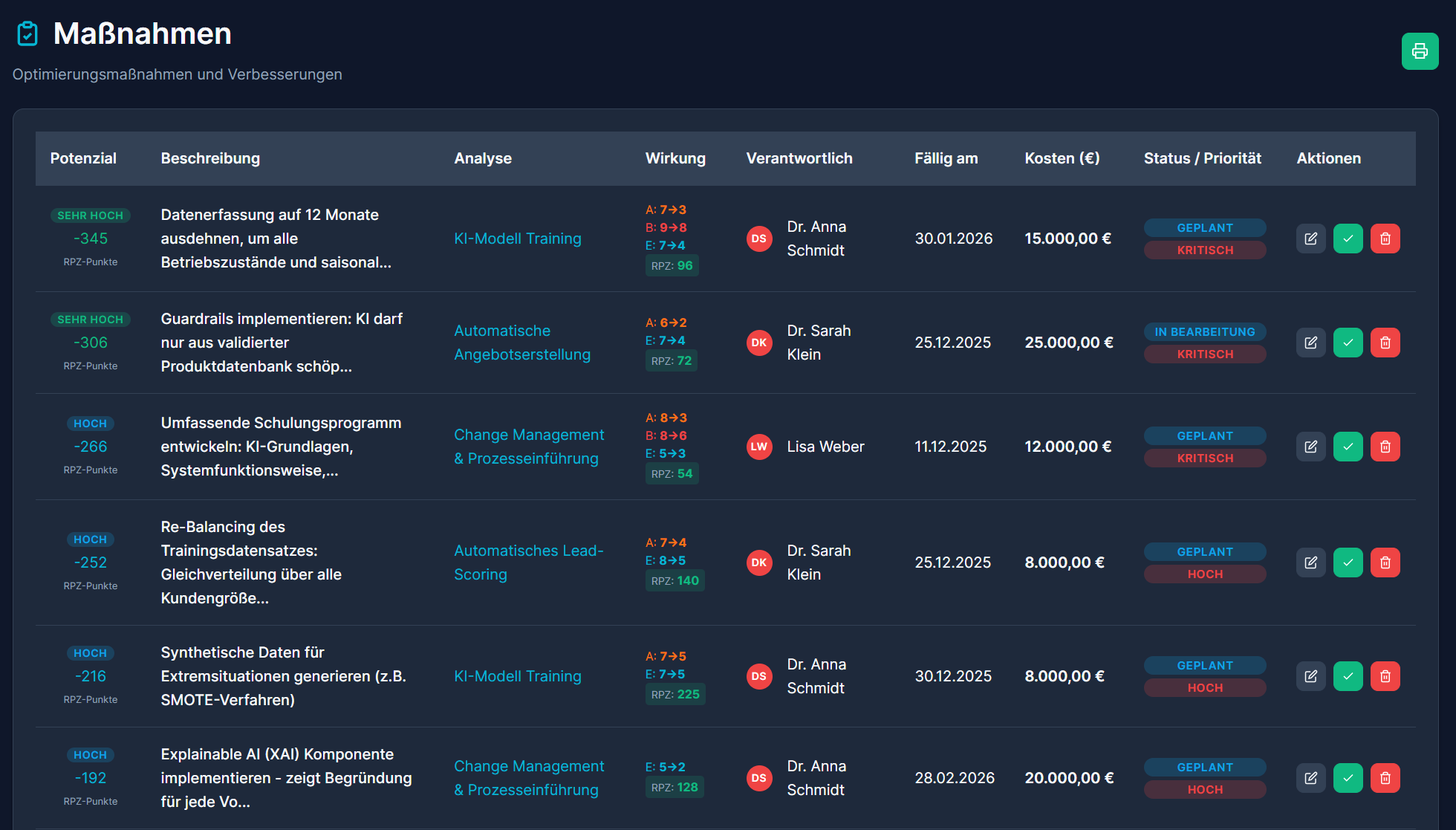Delete the Datenerfassung measure row
The image size is (1456, 830).
[1385, 239]
